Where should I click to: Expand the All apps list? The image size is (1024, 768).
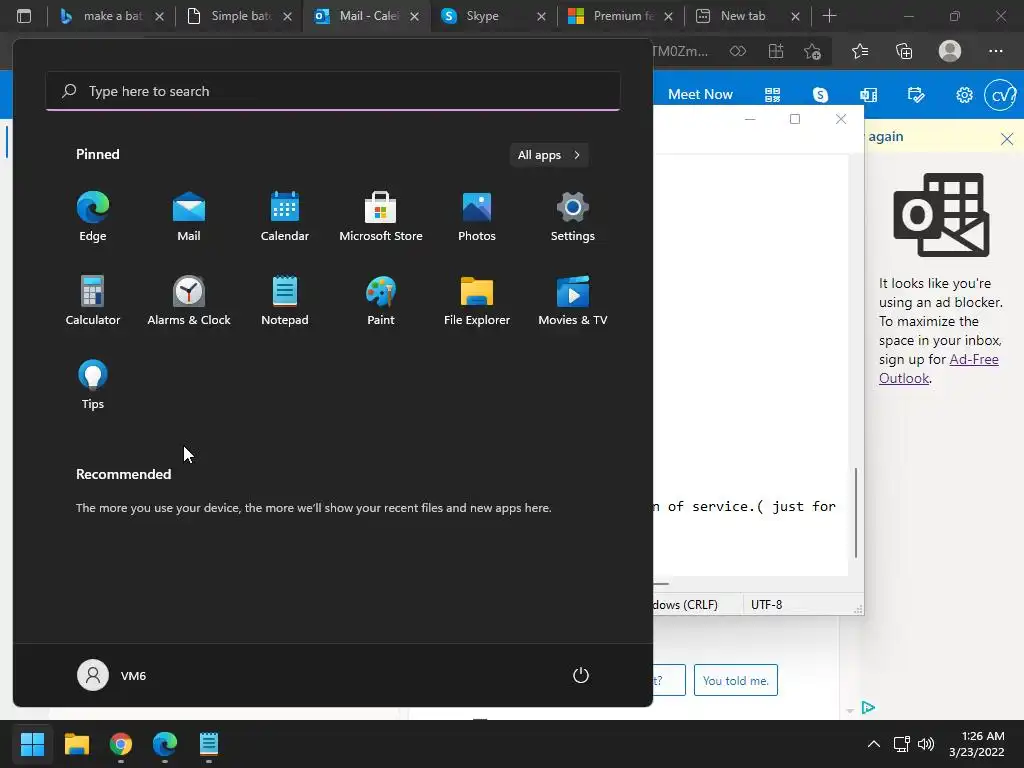pyautogui.click(x=549, y=155)
